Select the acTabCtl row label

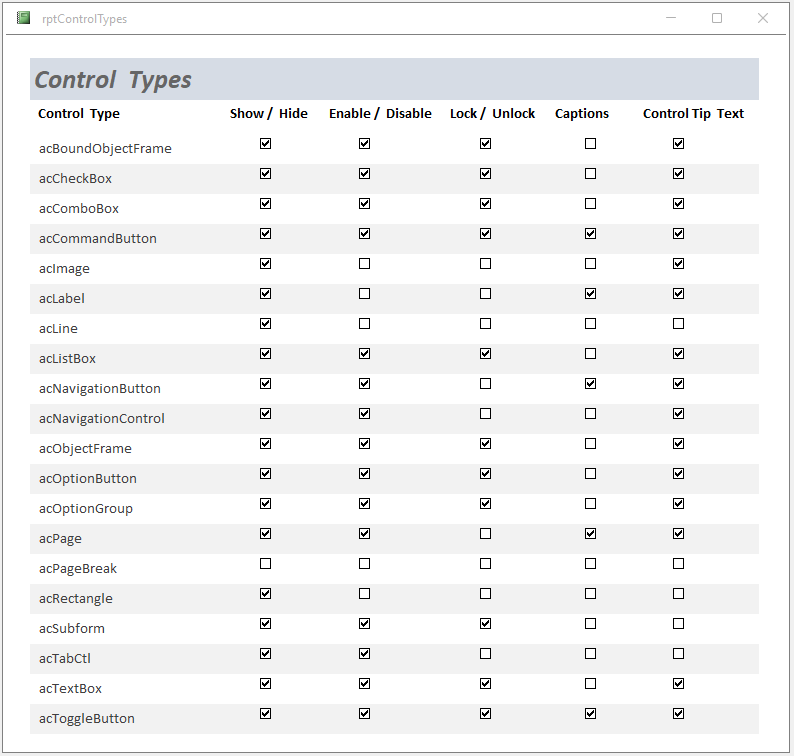pos(65,658)
